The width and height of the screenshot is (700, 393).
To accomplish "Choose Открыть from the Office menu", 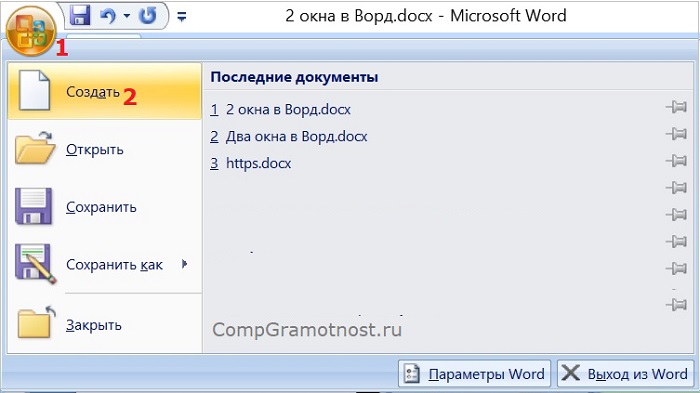I will [105, 149].
